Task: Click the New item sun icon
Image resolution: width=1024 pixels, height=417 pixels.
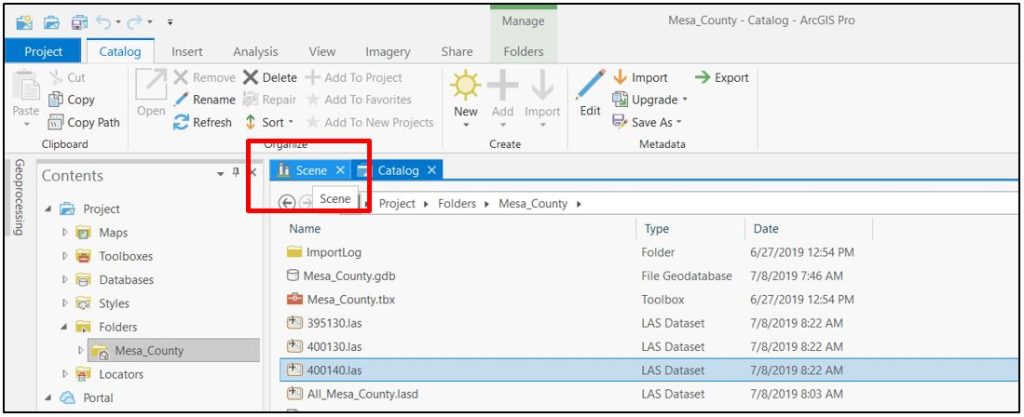Action: coord(465,86)
